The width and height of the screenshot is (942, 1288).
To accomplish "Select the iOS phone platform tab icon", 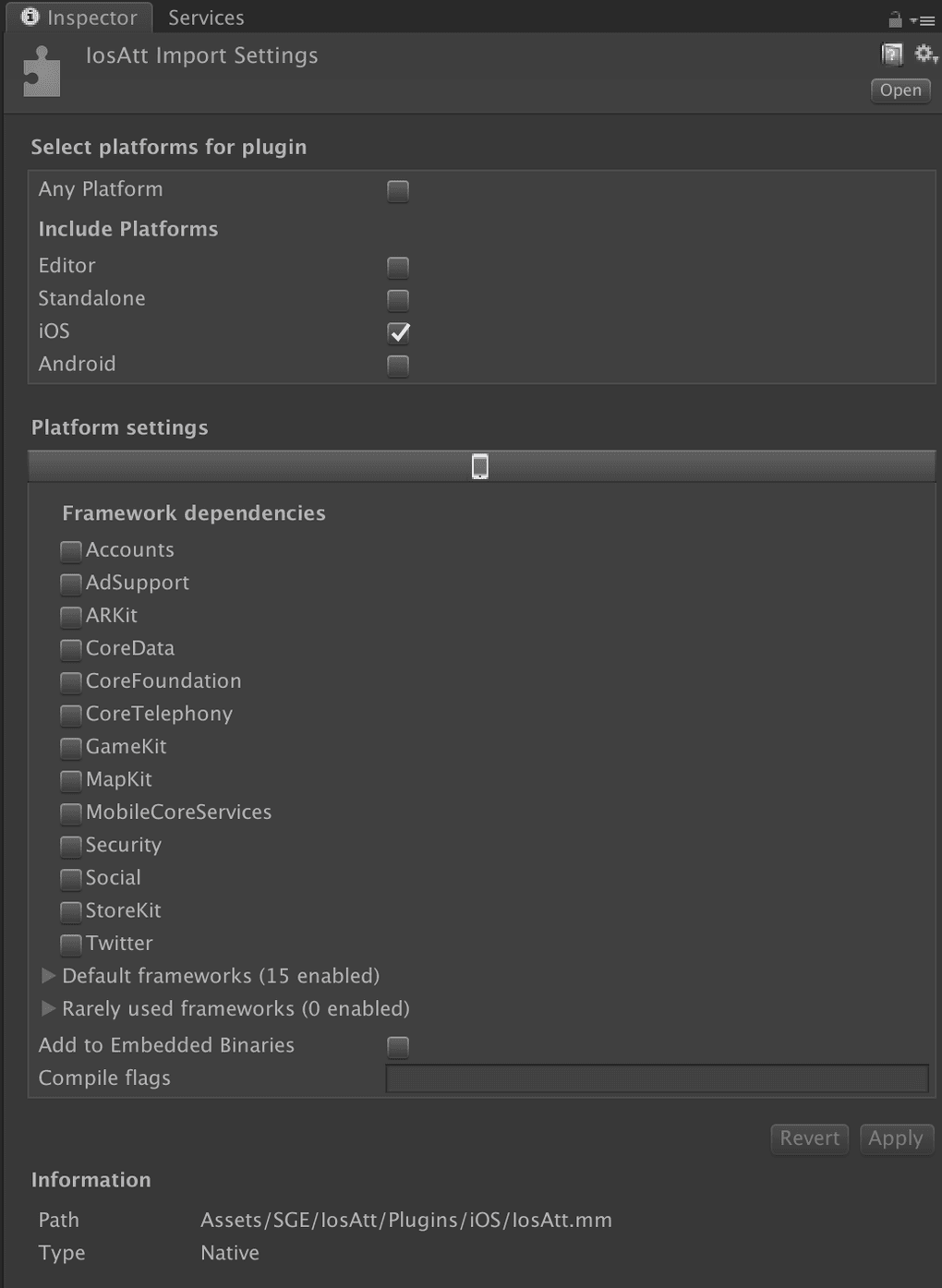I will click(x=479, y=466).
